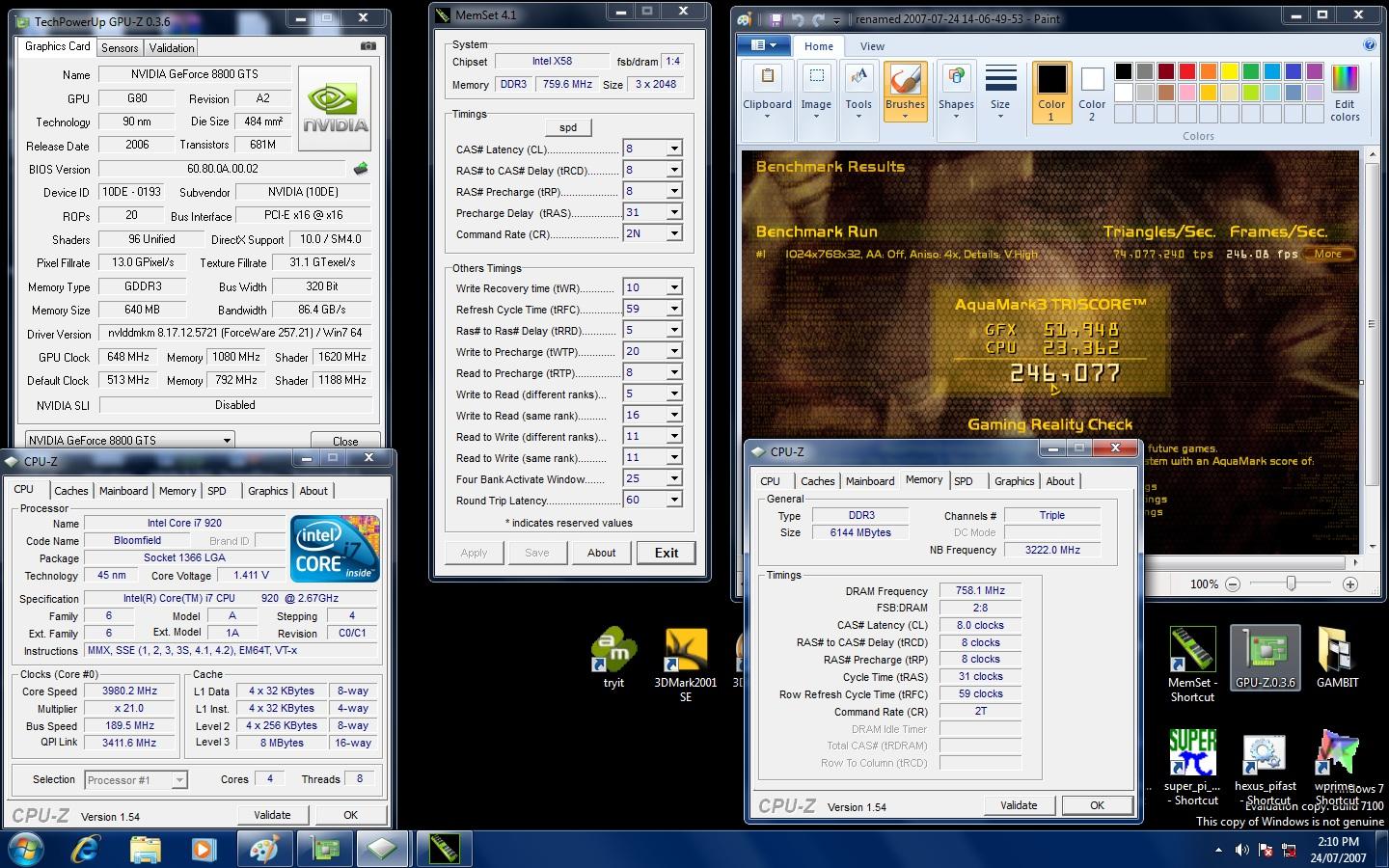This screenshot has width=1389, height=868.
Task: Undo last action in Paint
Action: tap(797, 19)
